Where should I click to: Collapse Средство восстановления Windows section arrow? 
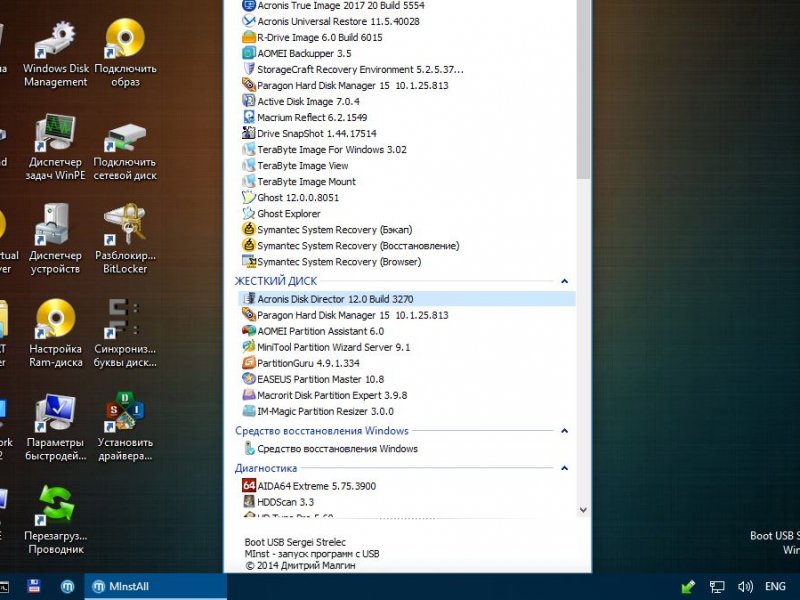[x=564, y=431]
